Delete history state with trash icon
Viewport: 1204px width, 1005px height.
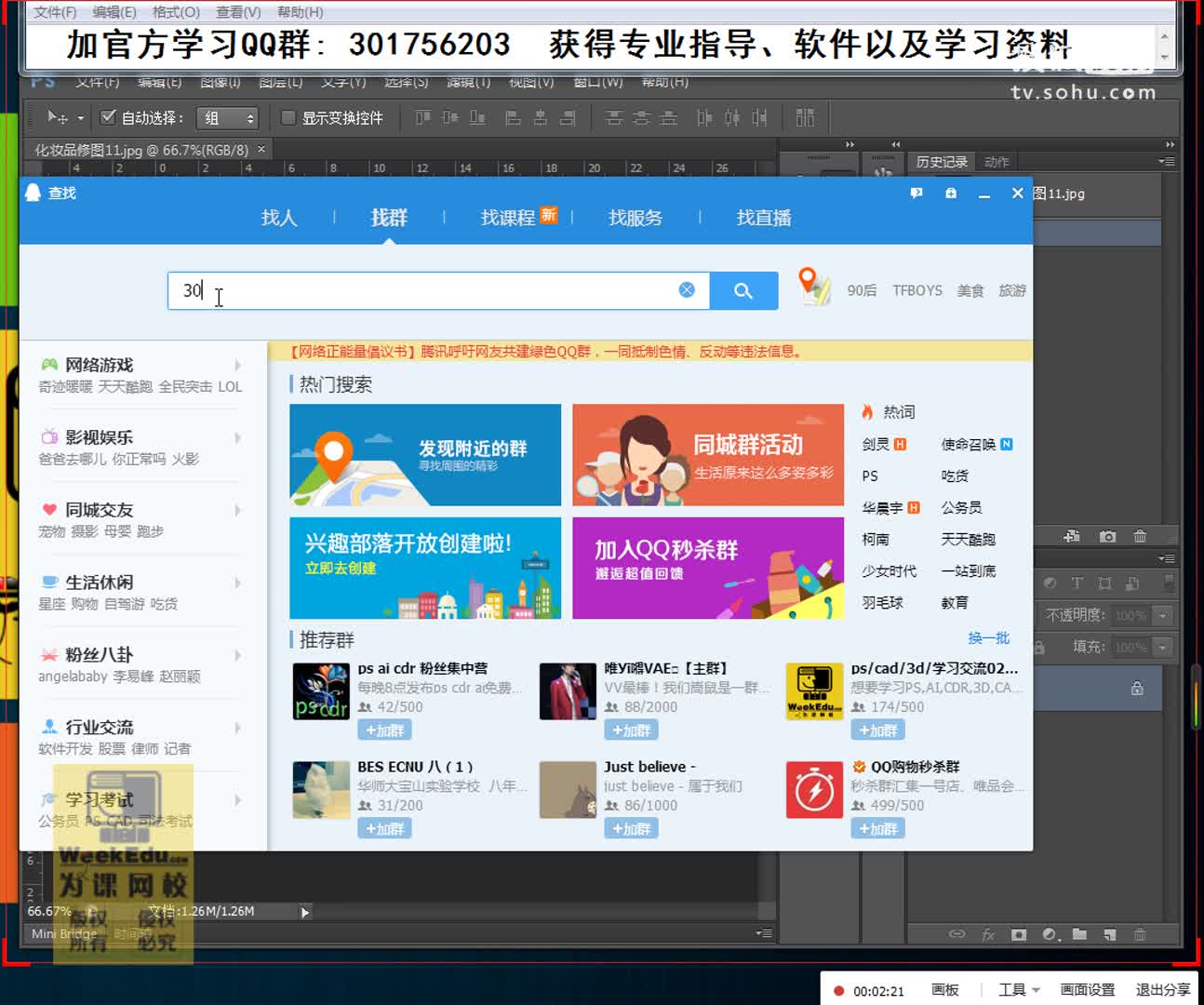1140,537
